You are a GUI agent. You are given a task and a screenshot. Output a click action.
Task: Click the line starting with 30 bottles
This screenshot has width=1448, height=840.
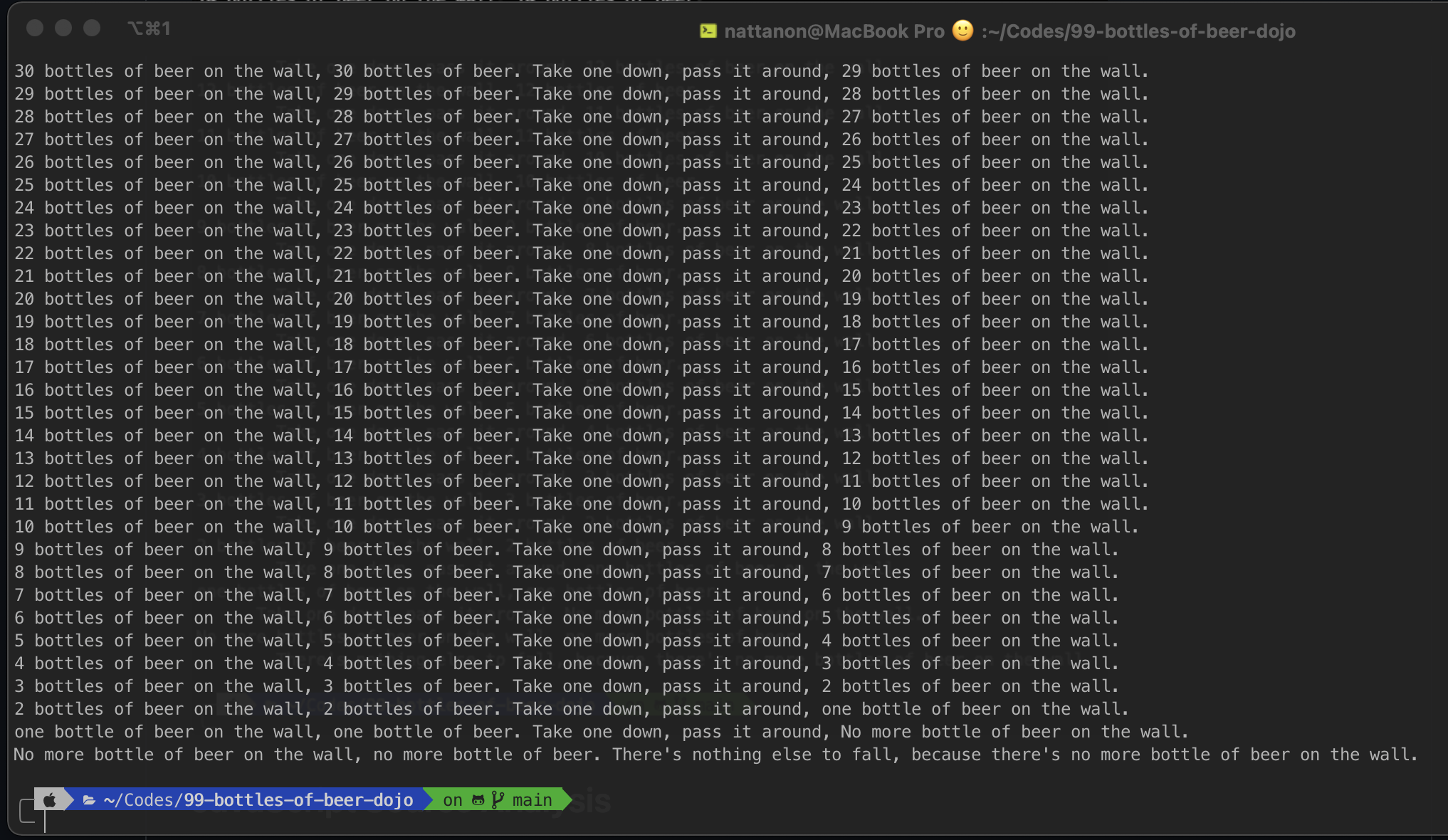click(x=581, y=71)
